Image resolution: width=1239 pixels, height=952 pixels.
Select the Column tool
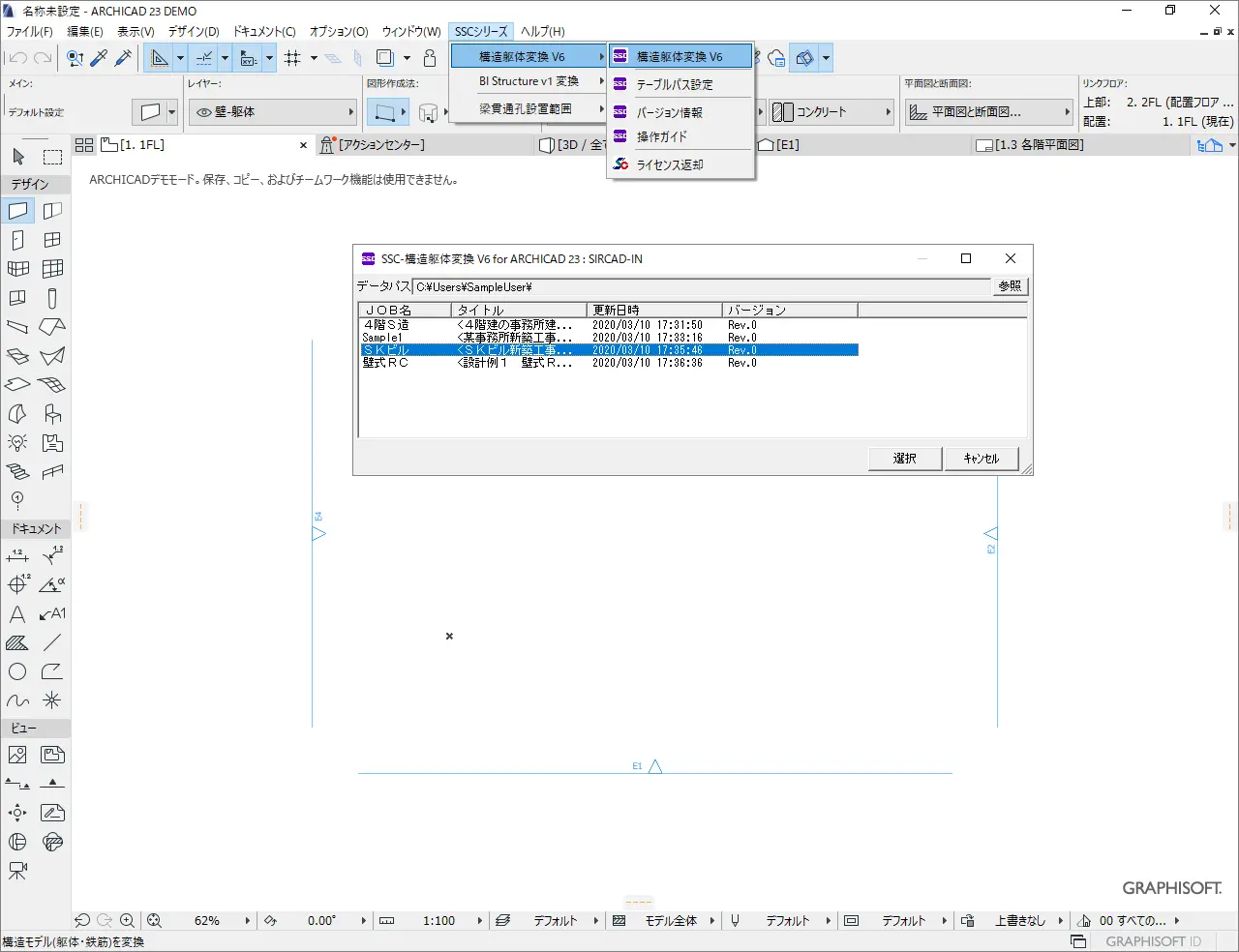[52, 298]
